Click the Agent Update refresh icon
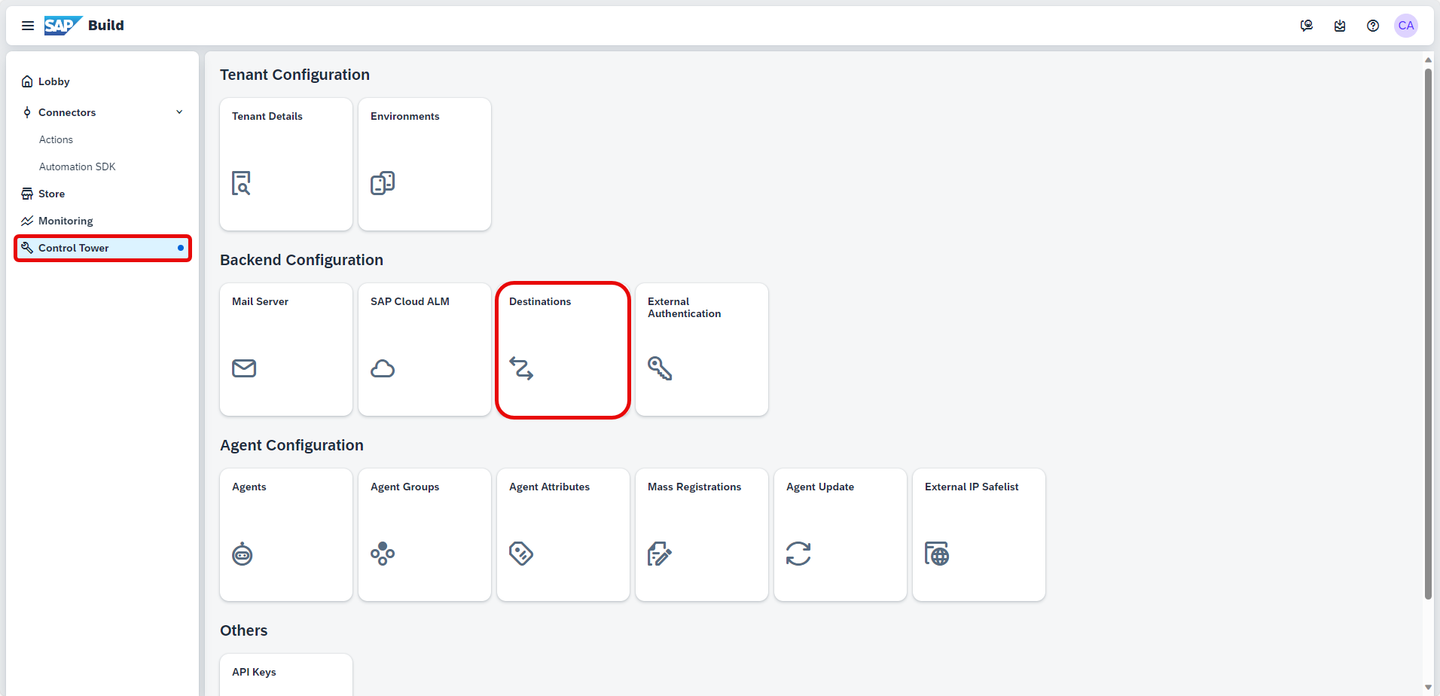This screenshot has width=1440, height=696. pos(798,554)
